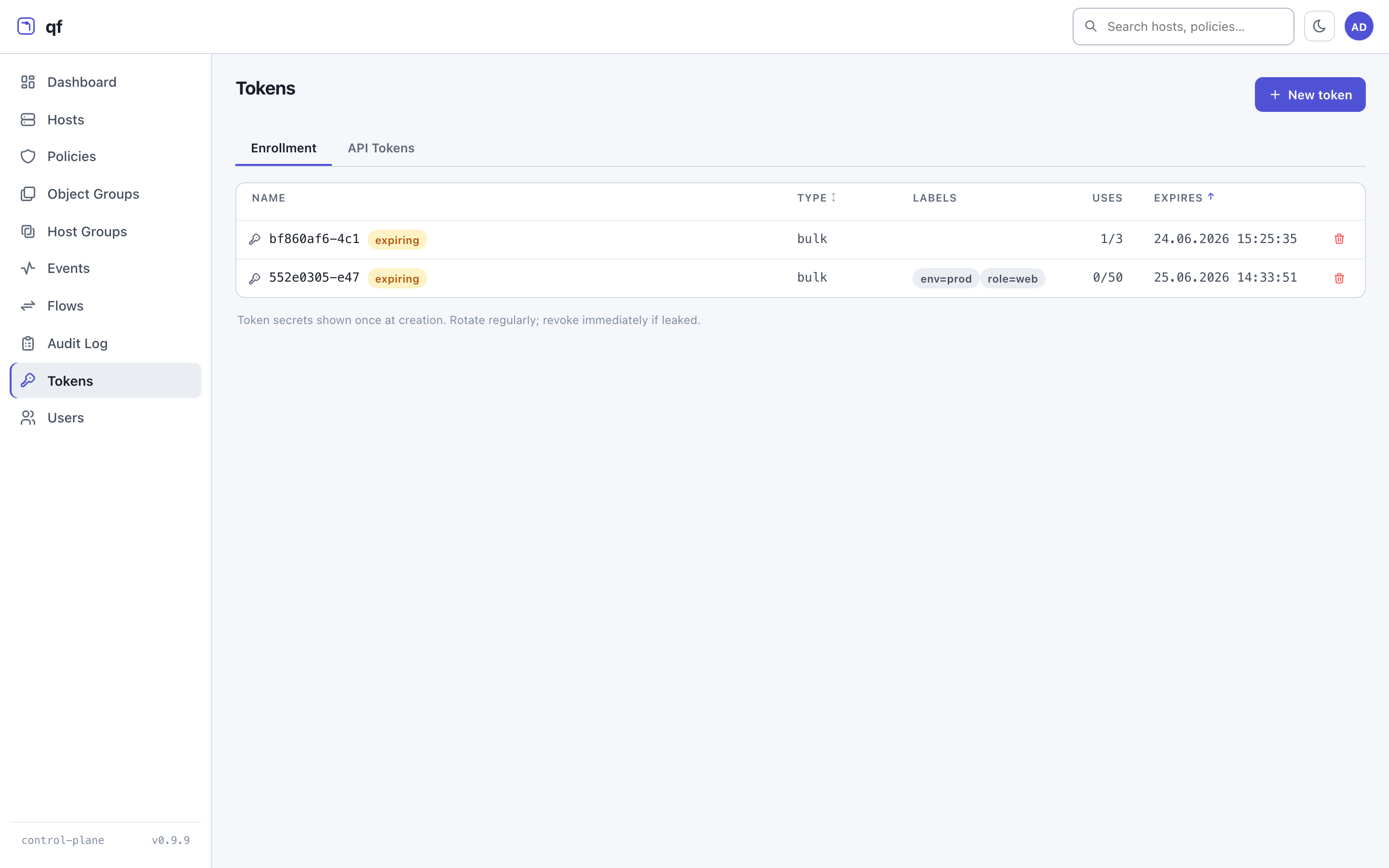Click the plus icon on New token

tap(1275, 95)
